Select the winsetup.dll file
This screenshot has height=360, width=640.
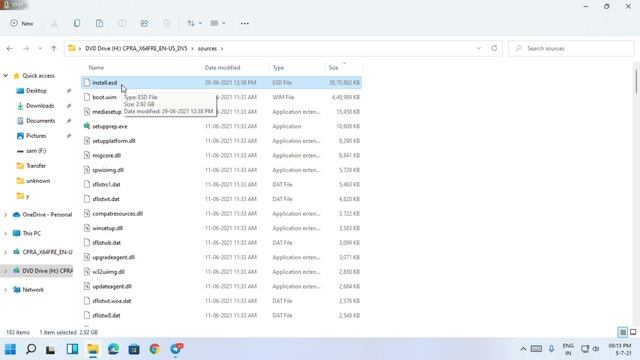[x=107, y=228]
